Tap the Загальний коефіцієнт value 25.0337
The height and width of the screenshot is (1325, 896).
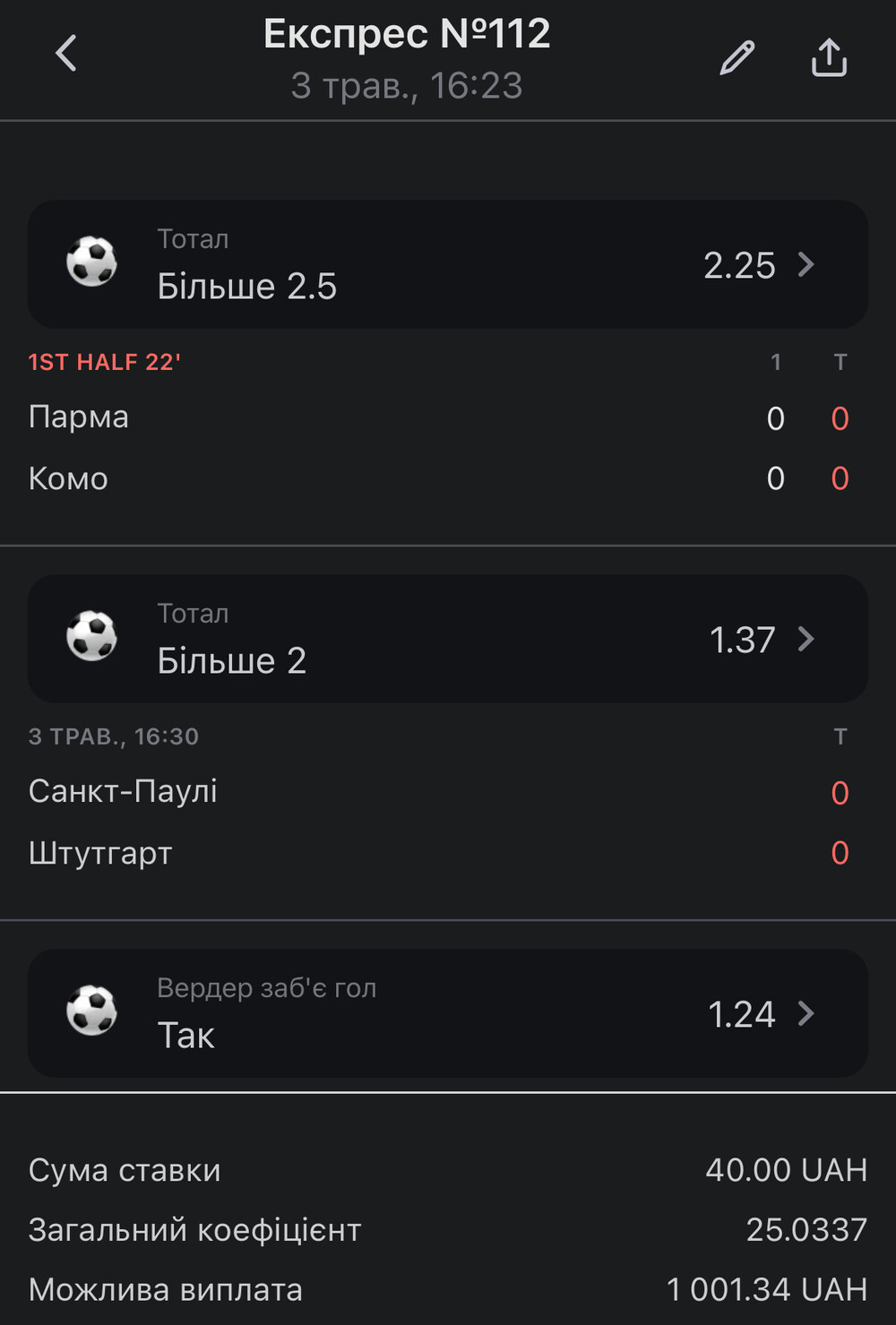coord(806,1229)
